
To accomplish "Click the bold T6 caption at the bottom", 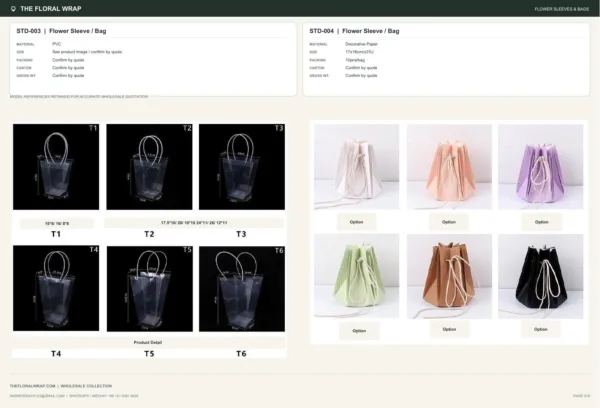I will 241,354.
